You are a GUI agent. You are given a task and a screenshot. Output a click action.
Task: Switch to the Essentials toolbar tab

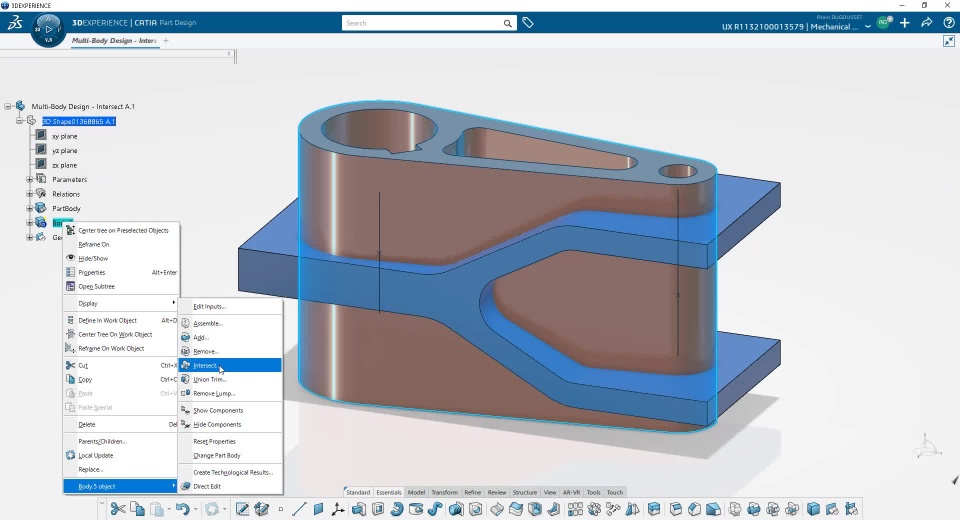(389, 492)
